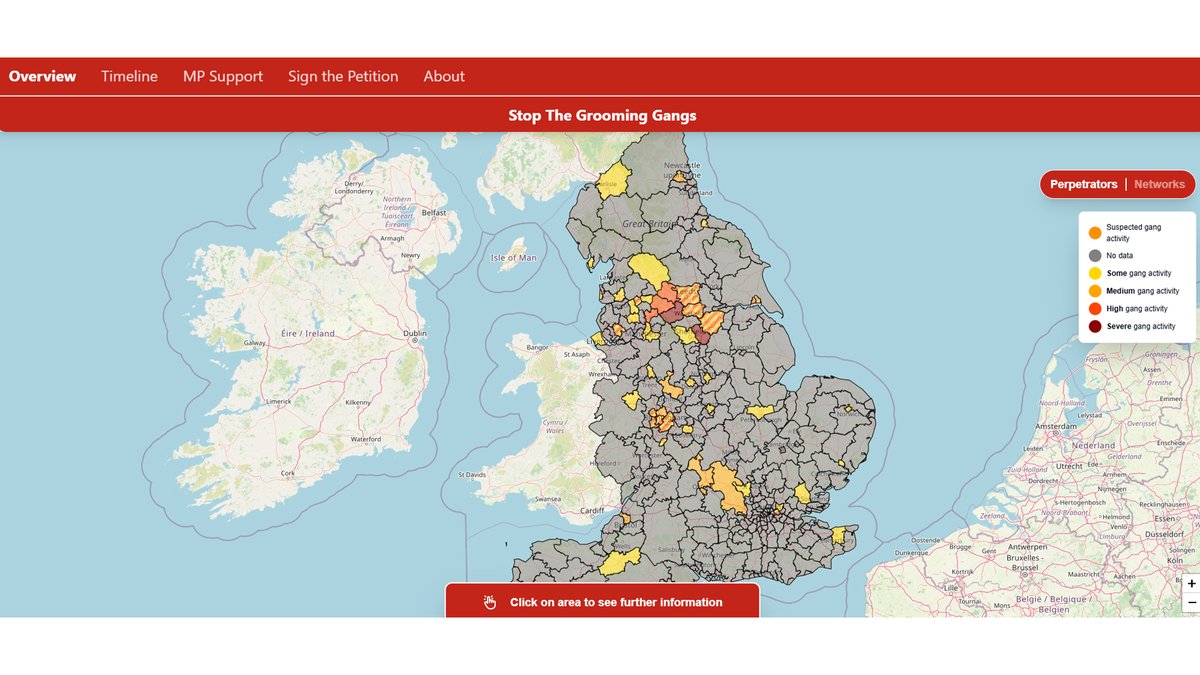
Task: Click the hand pointer icon in banner
Action: point(489,602)
